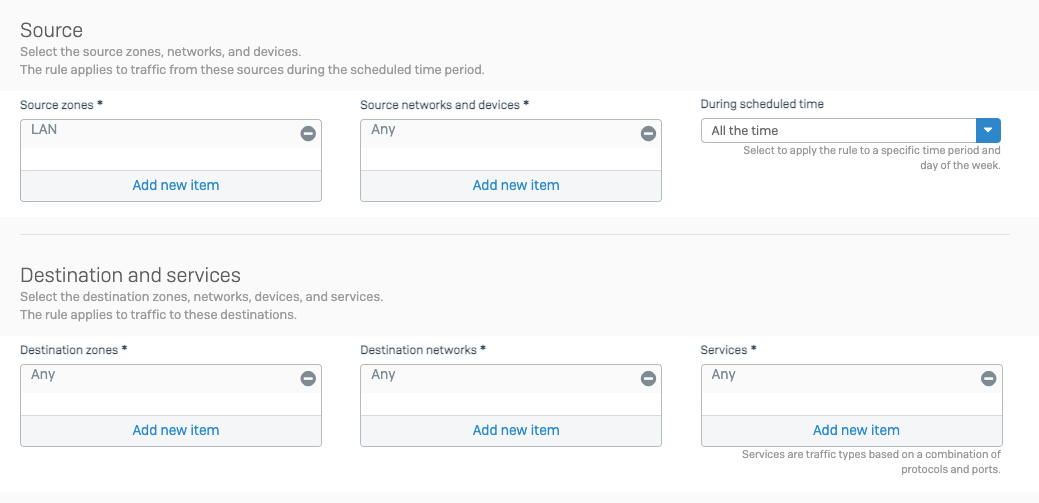
Task: Remove Any from Destination zones
Action: pos(308,378)
